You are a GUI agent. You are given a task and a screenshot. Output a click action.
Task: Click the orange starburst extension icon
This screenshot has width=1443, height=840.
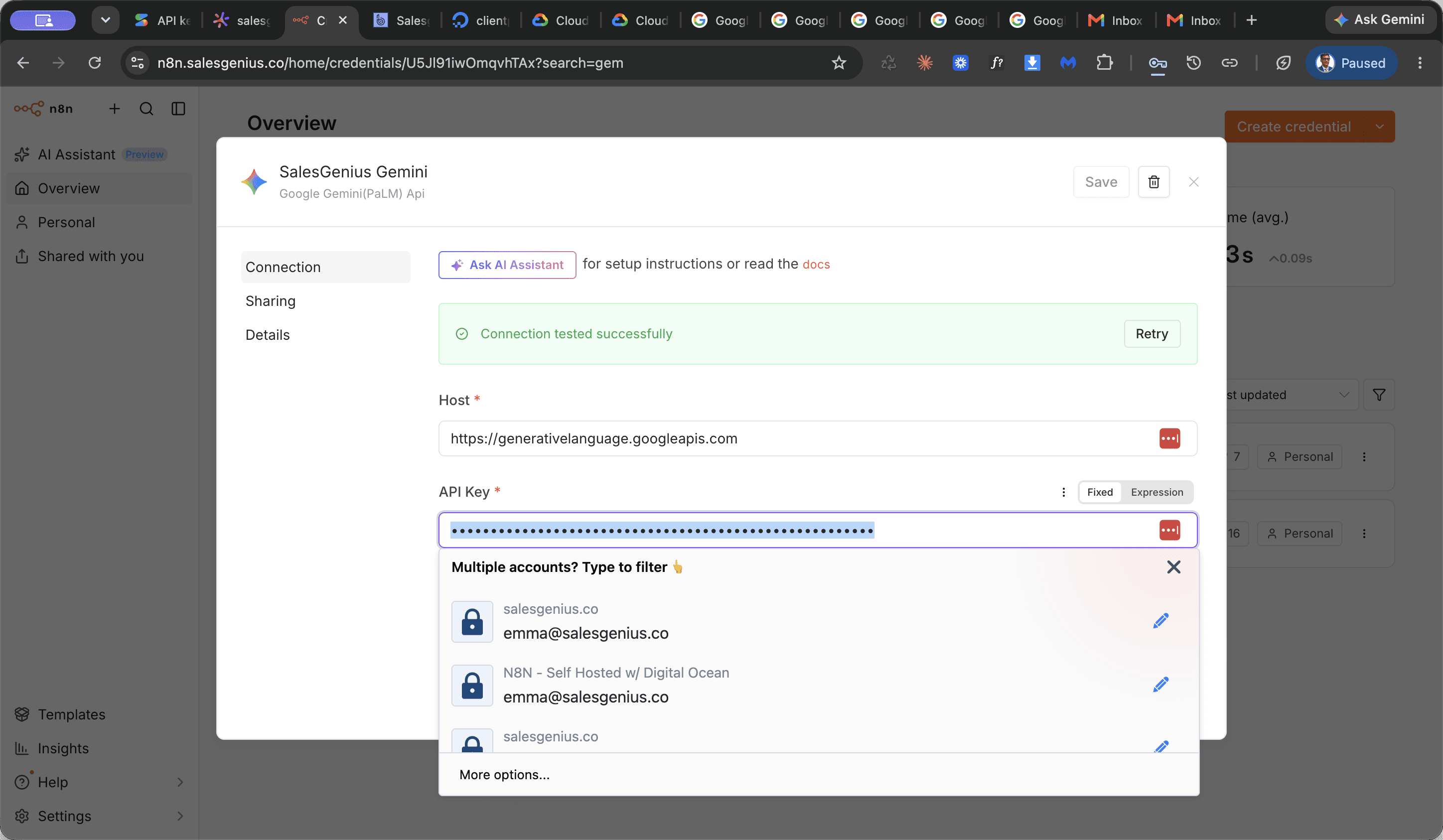925,63
